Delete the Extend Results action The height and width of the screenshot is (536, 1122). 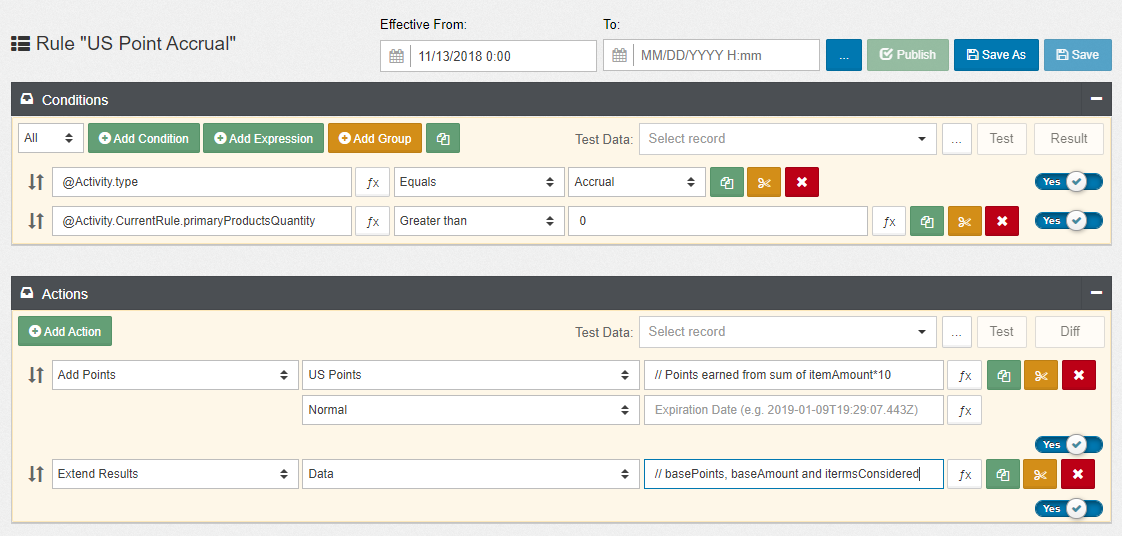pos(1078,474)
